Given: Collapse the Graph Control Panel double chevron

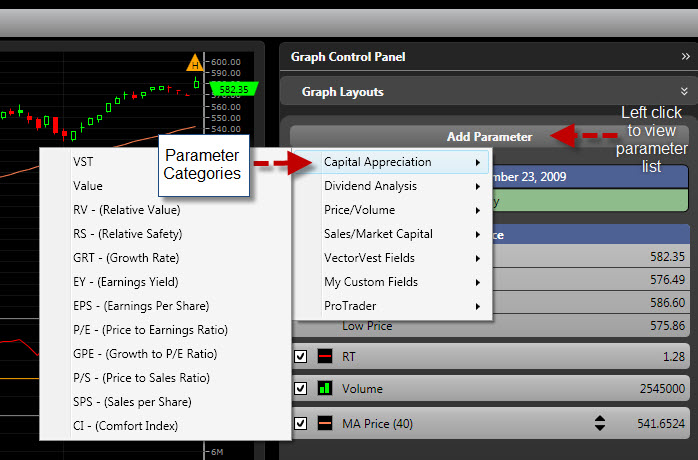Looking at the screenshot, I should pos(684,58).
